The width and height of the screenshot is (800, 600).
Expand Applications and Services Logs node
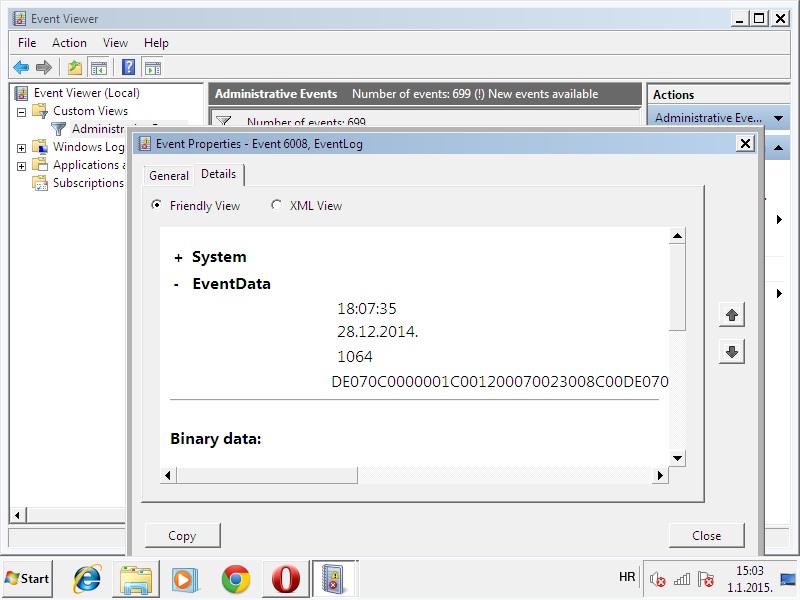pyautogui.click(x=21, y=166)
